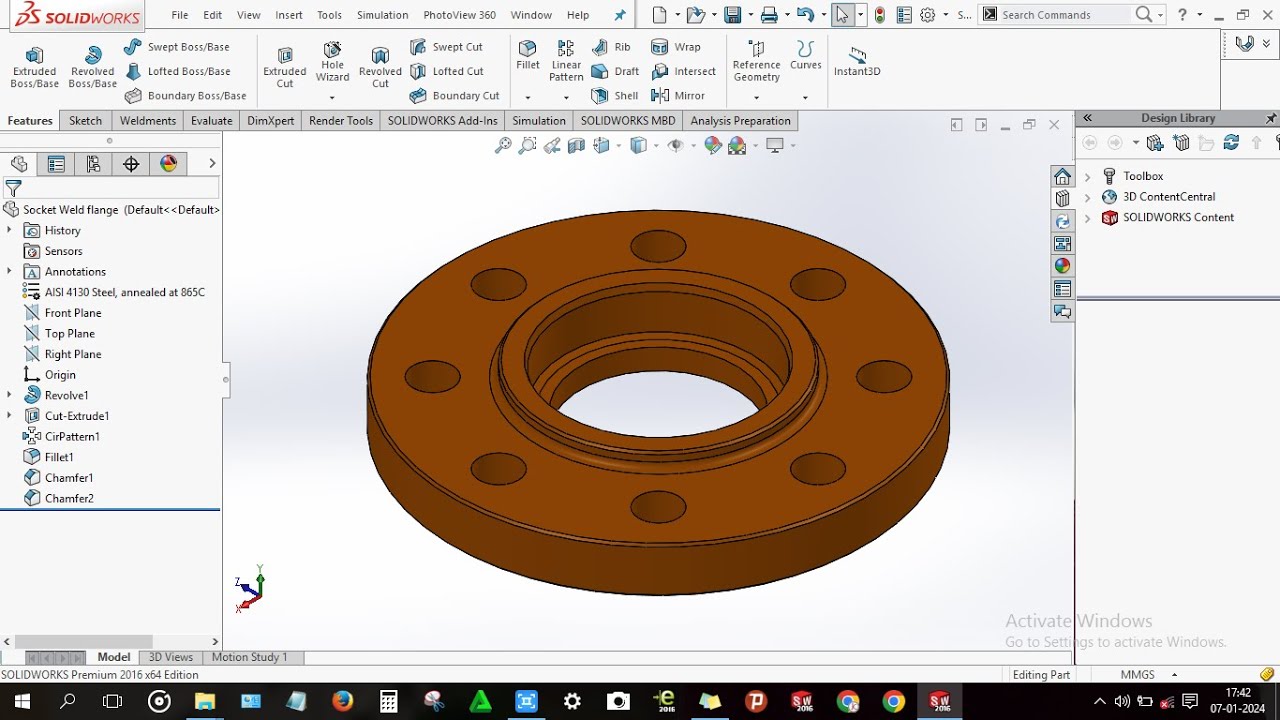Select the Fillet tool
The image size is (1280, 720).
coord(528,56)
